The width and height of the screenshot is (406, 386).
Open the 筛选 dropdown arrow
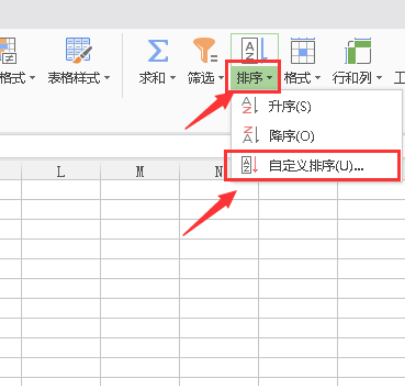pos(221,78)
